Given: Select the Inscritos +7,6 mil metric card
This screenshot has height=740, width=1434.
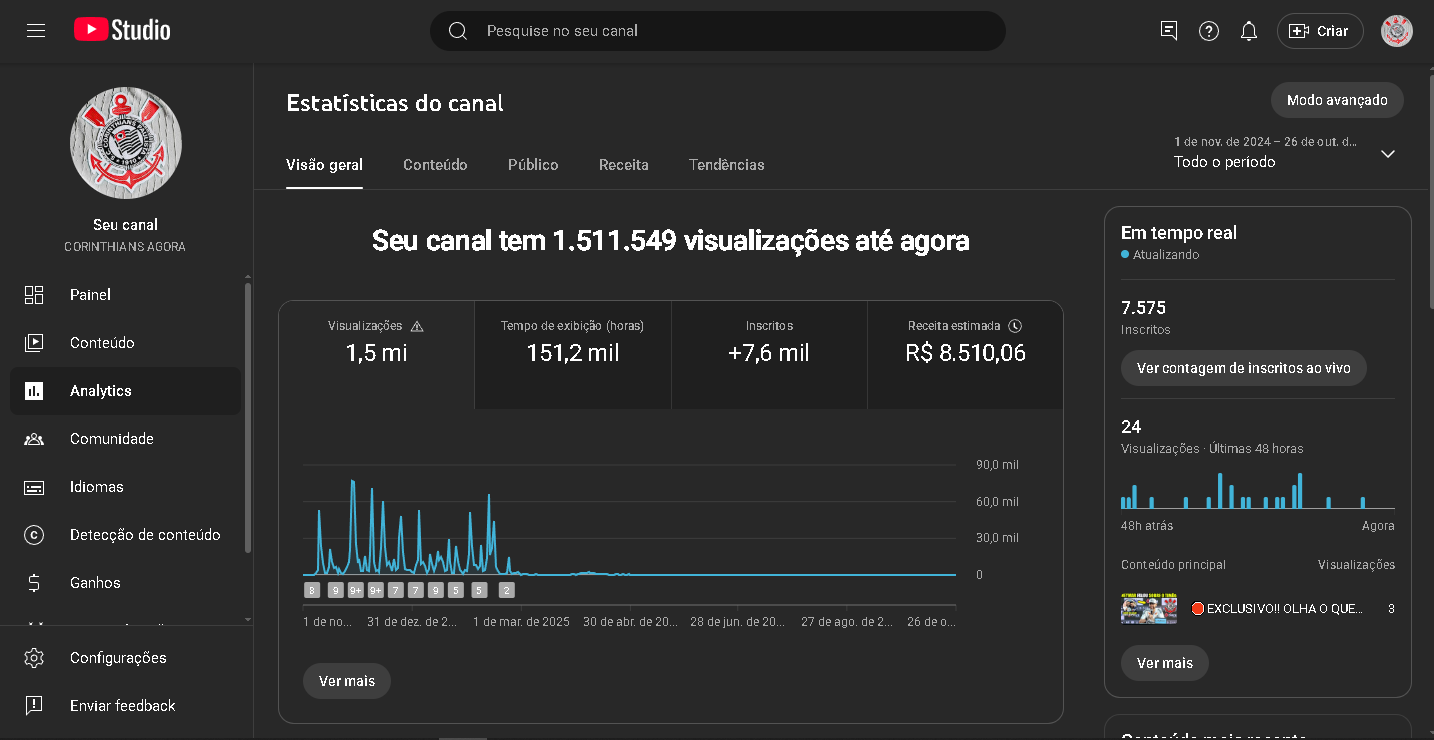Looking at the screenshot, I should pos(769,355).
